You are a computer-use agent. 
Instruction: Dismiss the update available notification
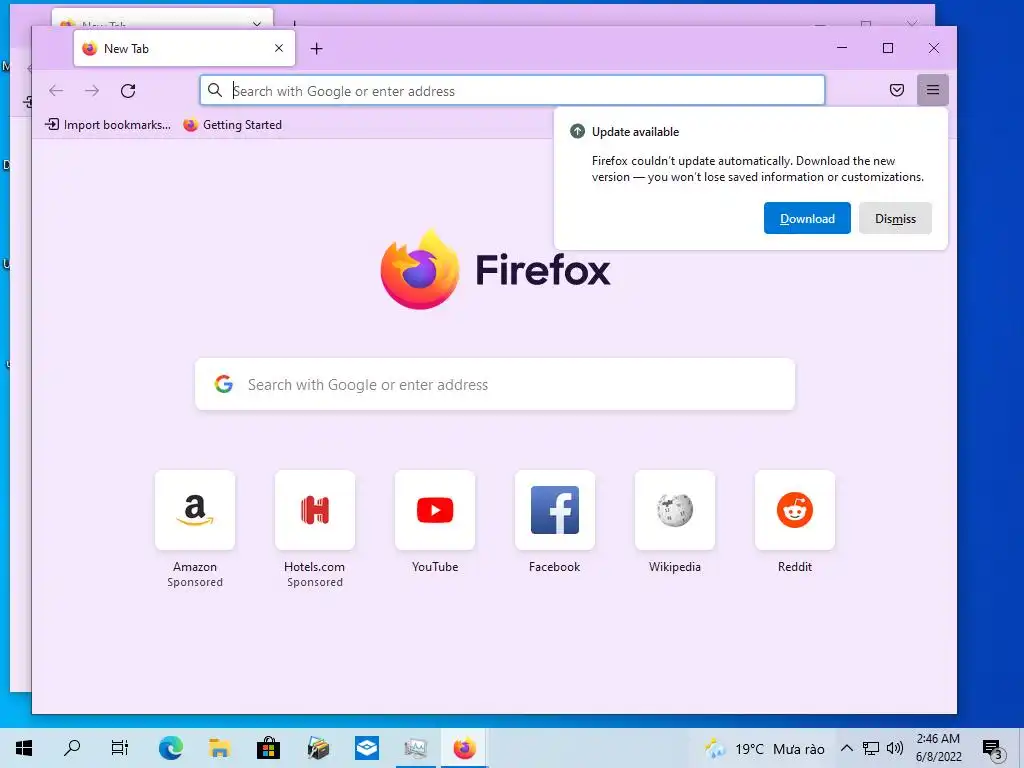(895, 218)
